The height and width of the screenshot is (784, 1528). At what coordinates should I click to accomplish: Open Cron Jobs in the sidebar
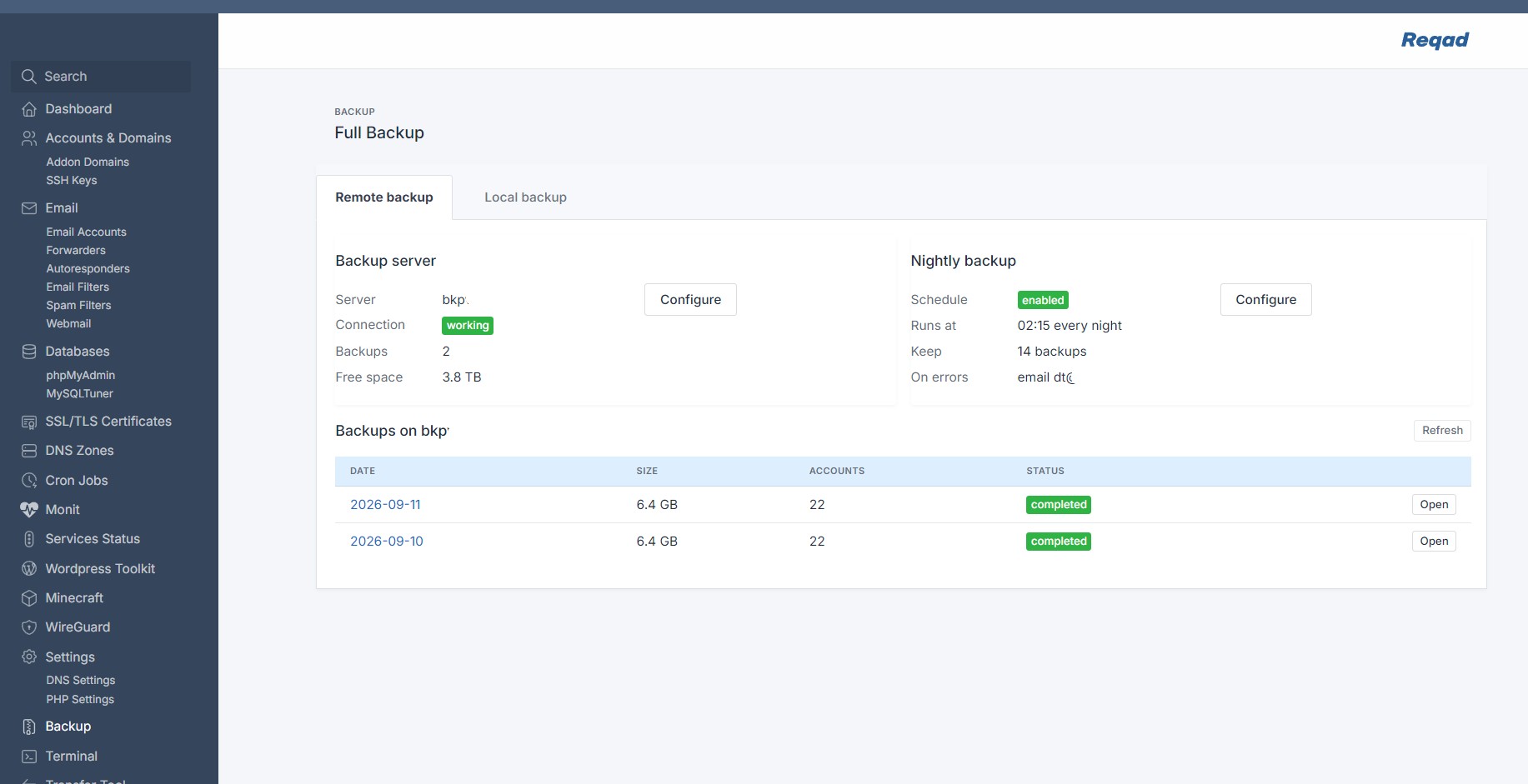(77, 481)
